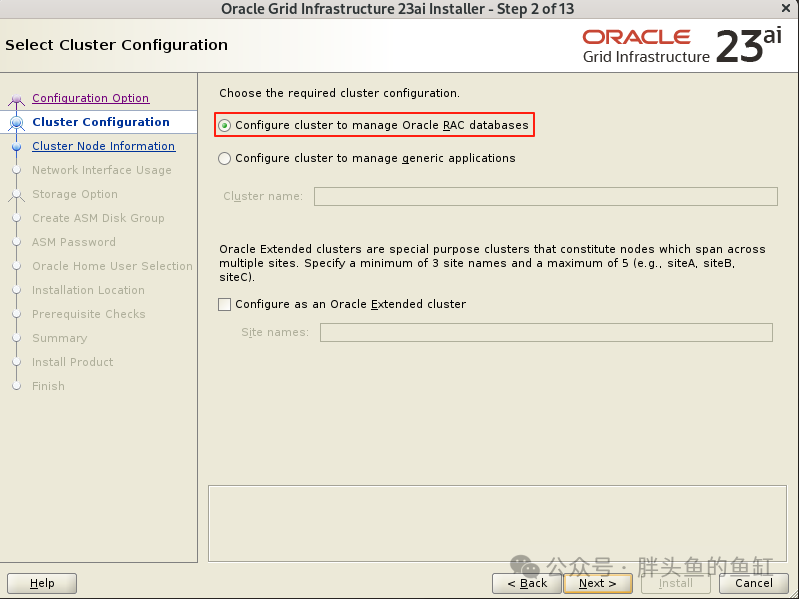This screenshot has width=799, height=599.
Task: Go back with the Back button
Action: [x=527, y=583]
